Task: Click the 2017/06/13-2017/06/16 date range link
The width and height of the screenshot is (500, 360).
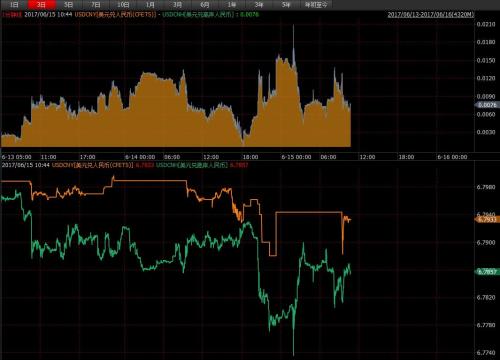Action: pos(430,14)
